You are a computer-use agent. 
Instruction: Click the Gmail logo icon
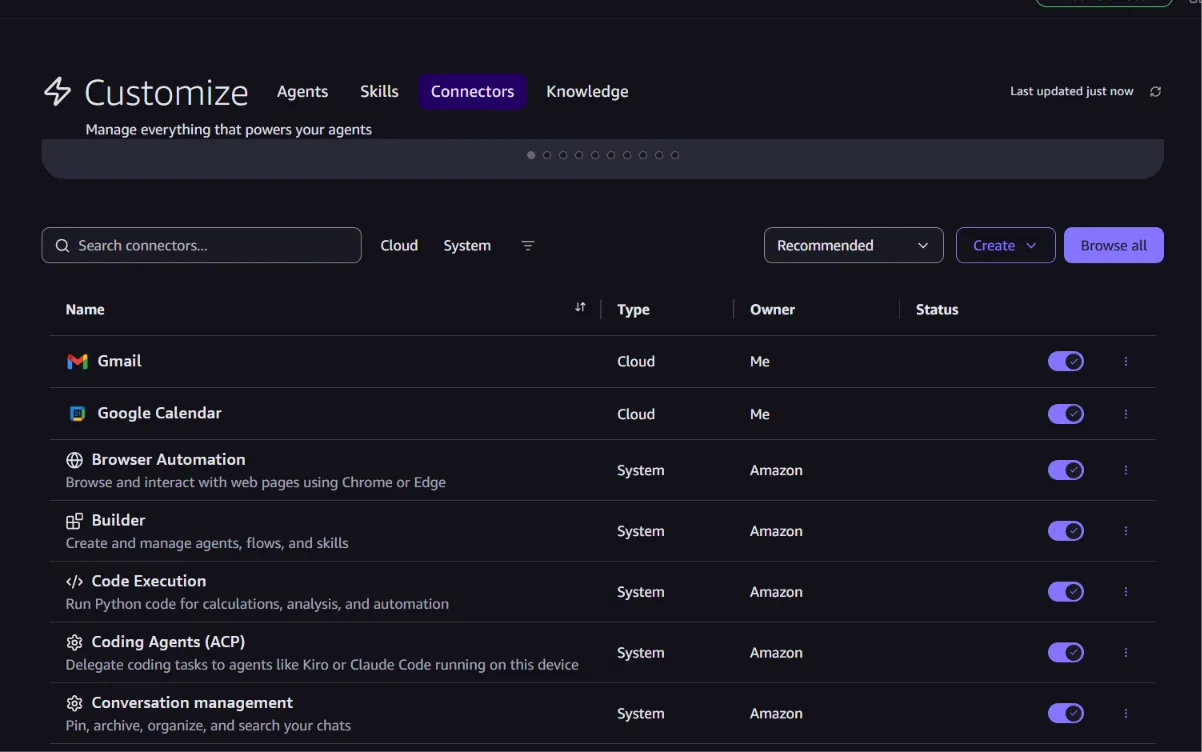(x=77, y=361)
